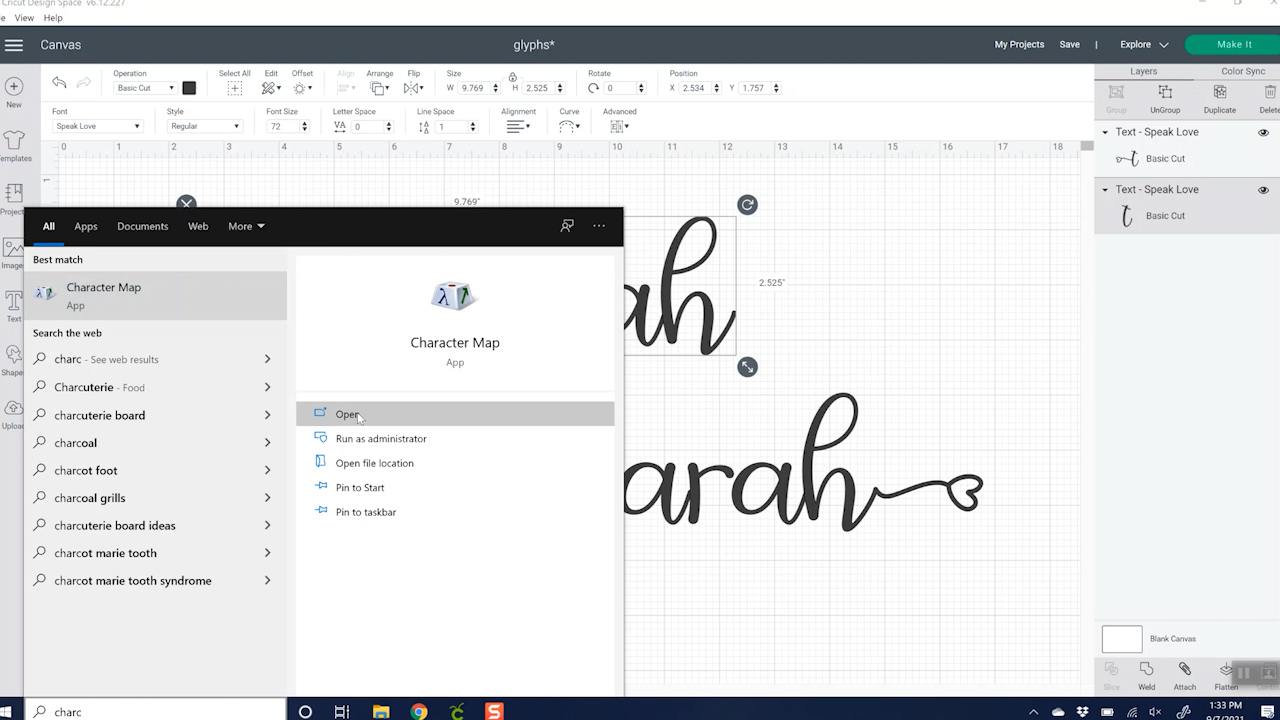
Task: Click the Font Size 72 field
Action: [283, 126]
